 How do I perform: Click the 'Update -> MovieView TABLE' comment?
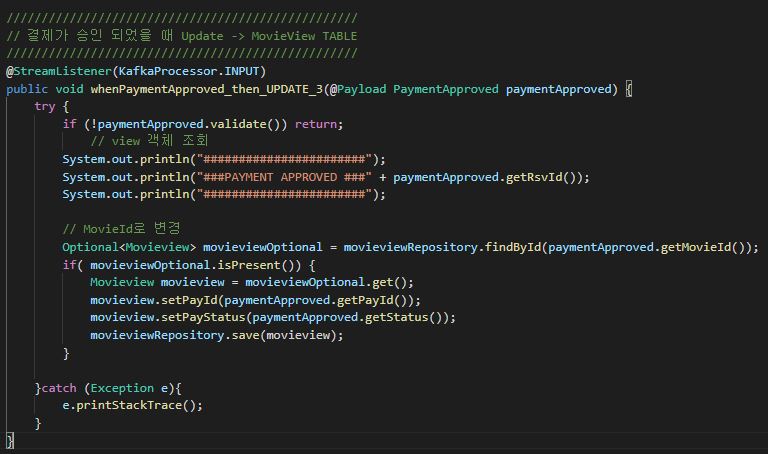click(x=269, y=36)
